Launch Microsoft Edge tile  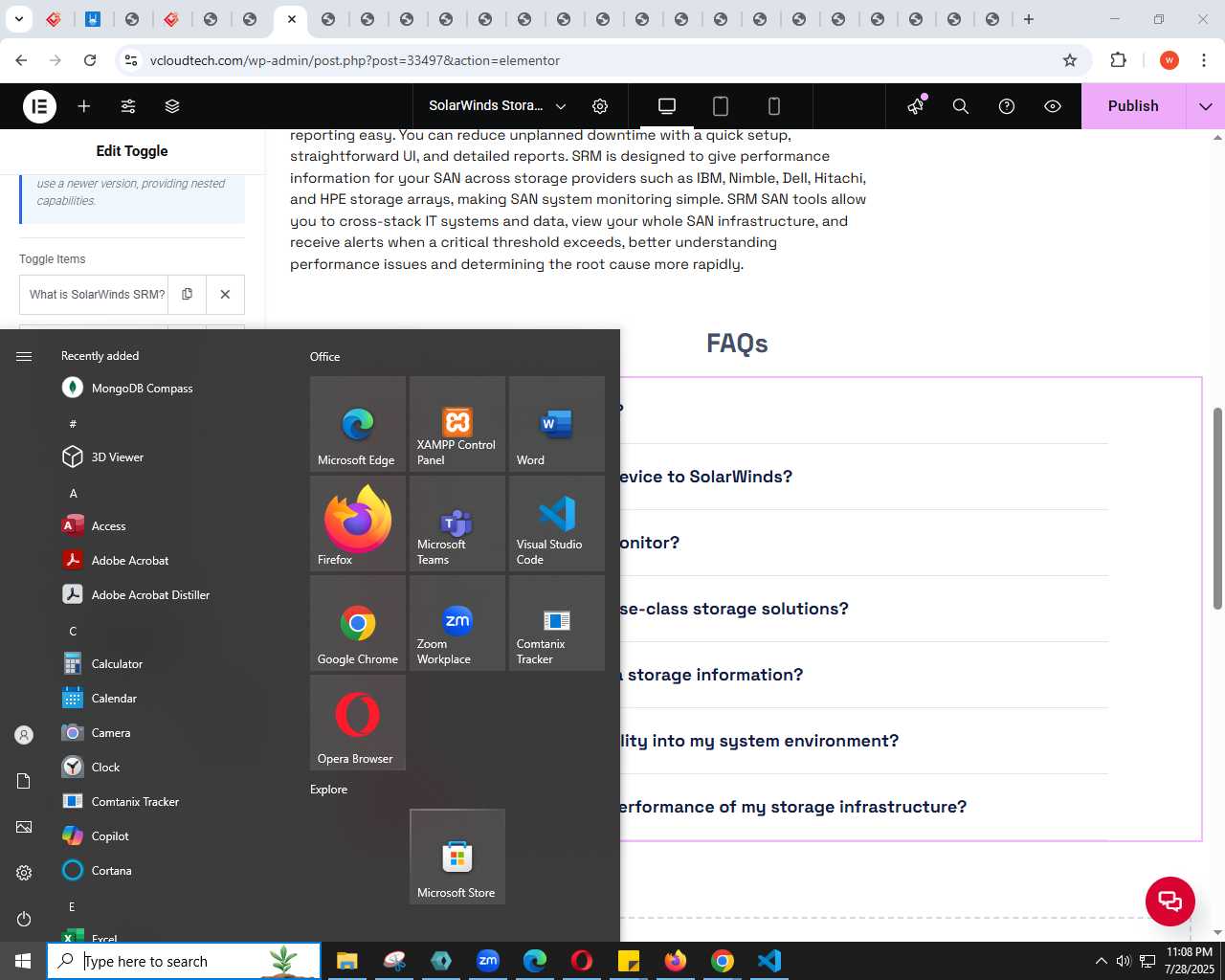tap(358, 424)
